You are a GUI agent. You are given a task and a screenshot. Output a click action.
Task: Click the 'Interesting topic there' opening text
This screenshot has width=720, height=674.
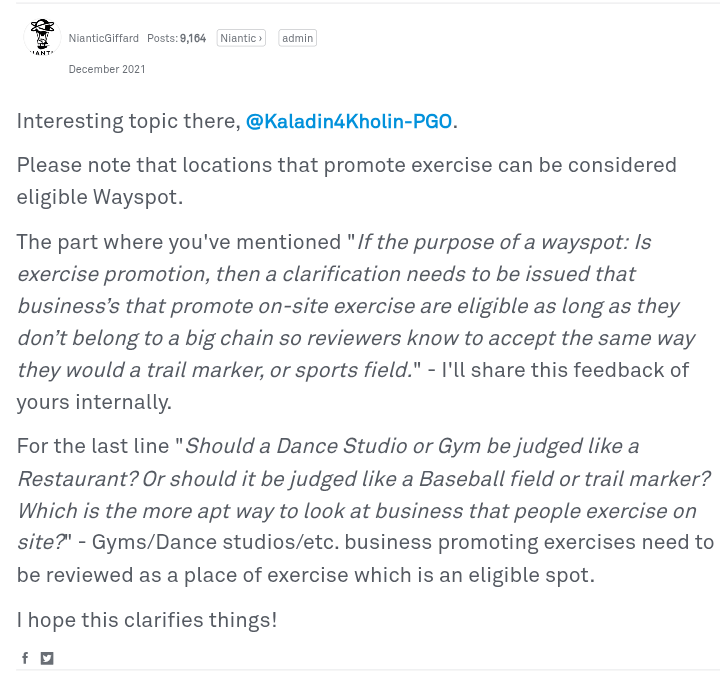tap(129, 121)
